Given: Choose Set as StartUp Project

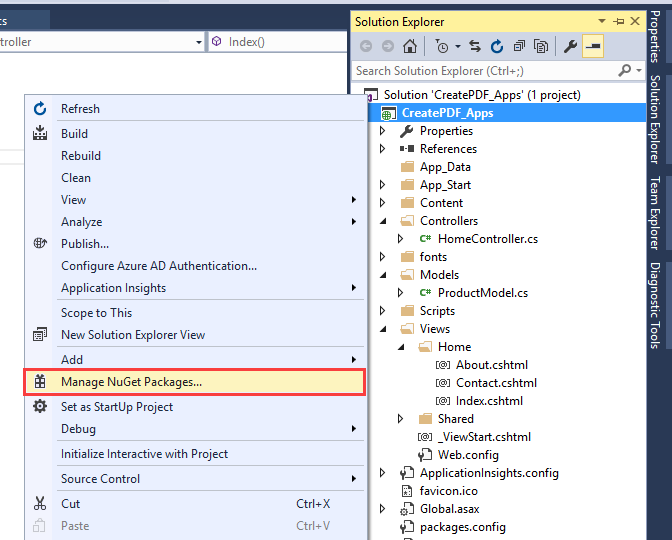Looking at the screenshot, I should coord(117,407).
